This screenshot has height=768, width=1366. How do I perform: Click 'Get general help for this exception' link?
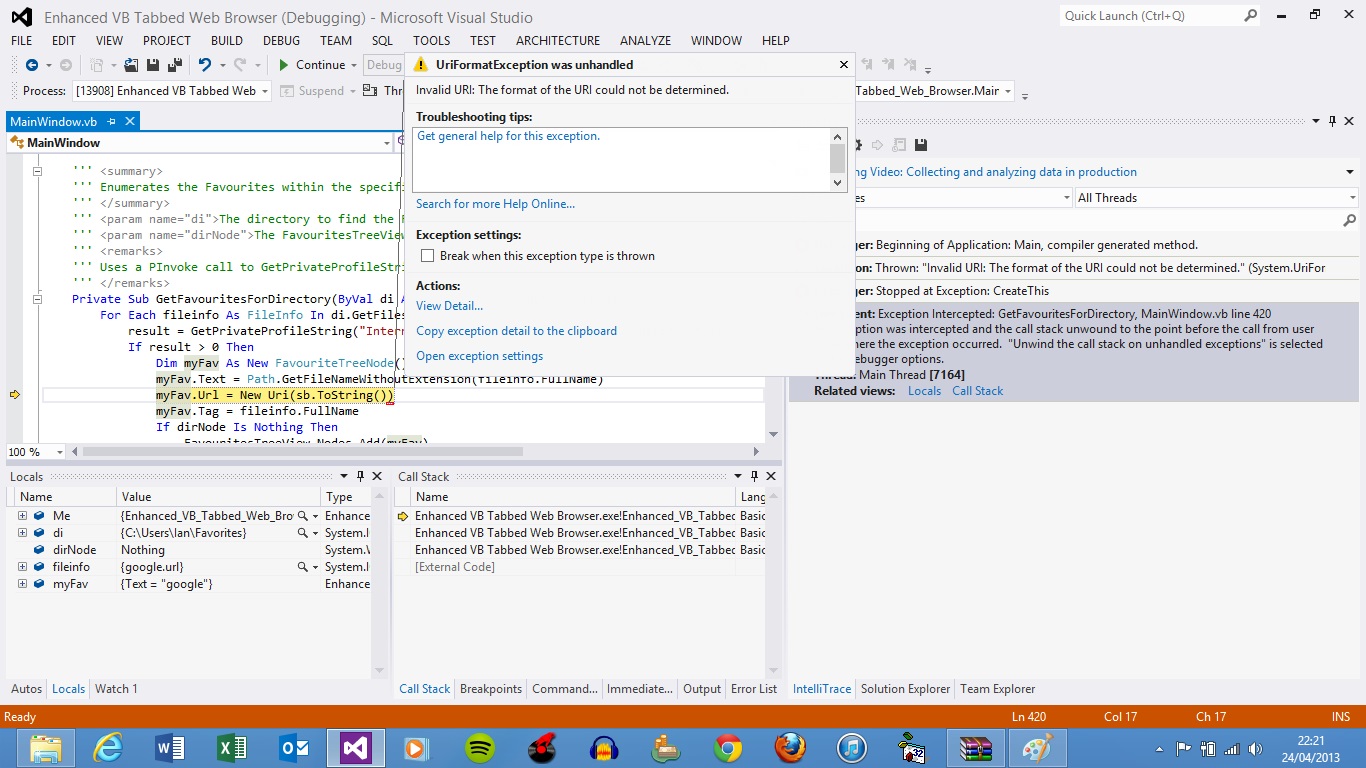pyautogui.click(x=508, y=136)
